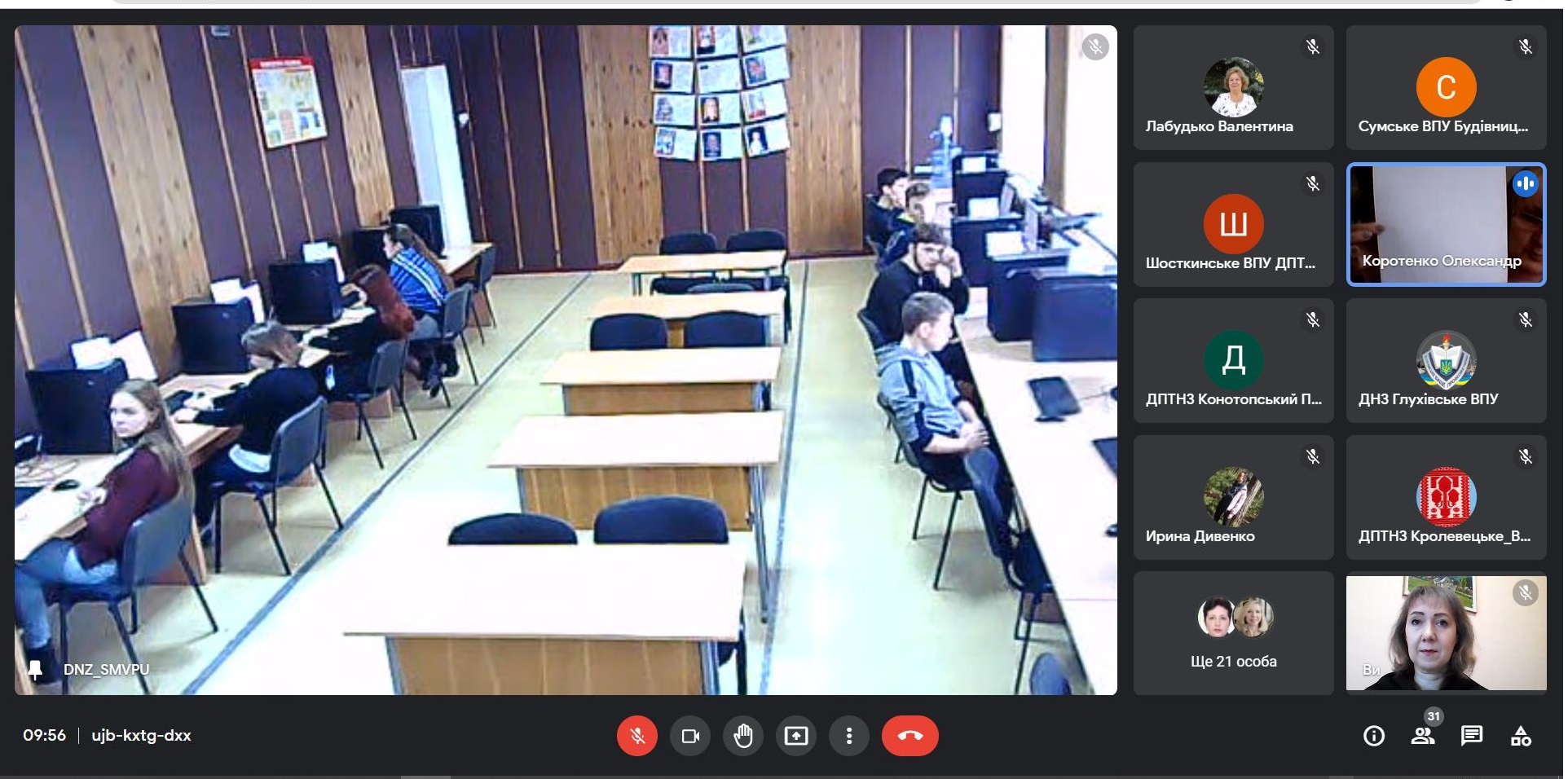The width and height of the screenshot is (1568, 779).
Task: Click your own self-view video tile
Action: pyautogui.click(x=1446, y=633)
